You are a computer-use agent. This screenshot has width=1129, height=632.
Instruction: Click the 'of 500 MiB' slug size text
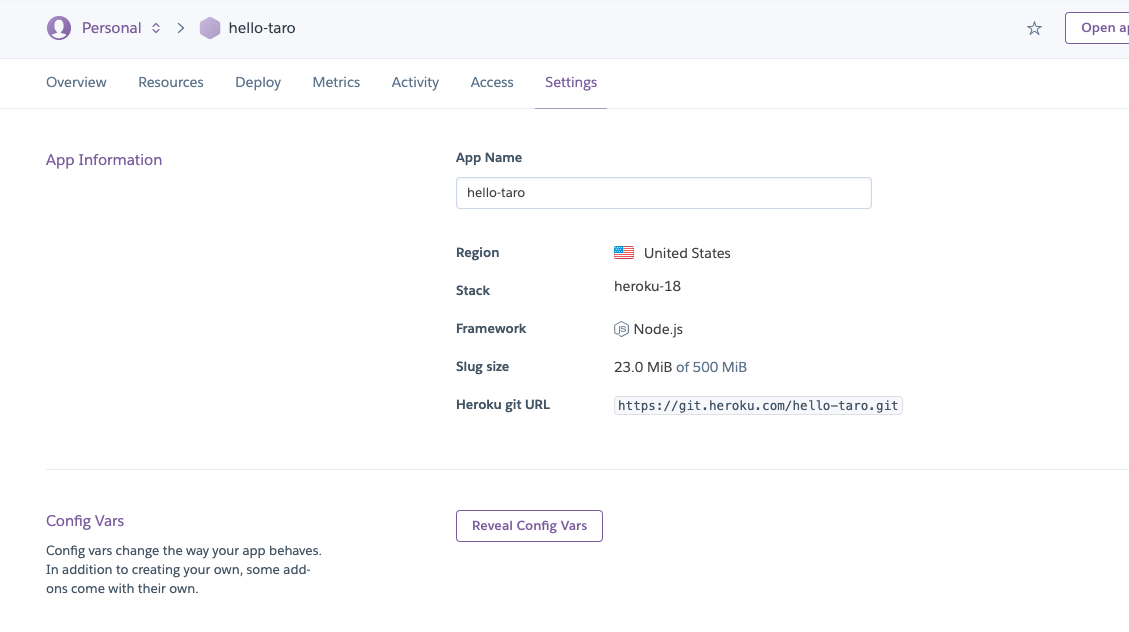pos(711,367)
